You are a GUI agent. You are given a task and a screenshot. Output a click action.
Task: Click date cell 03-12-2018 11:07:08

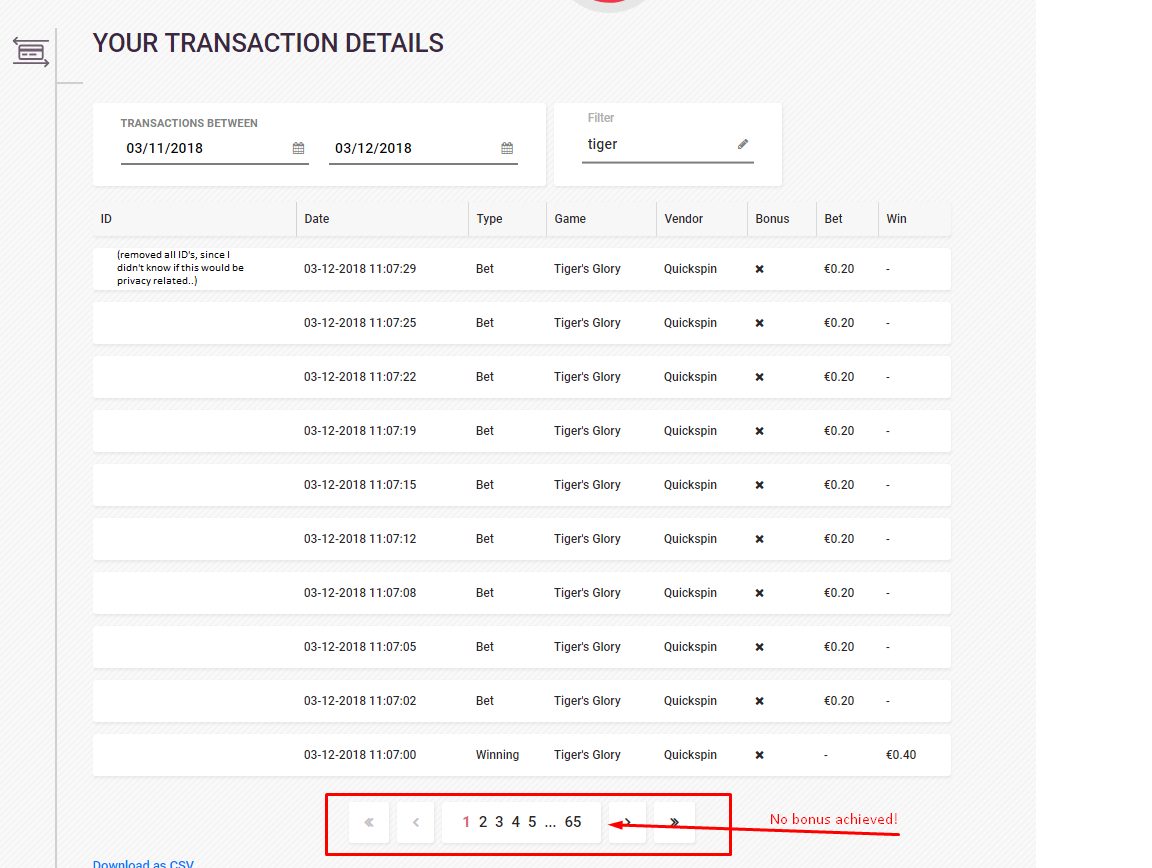[x=360, y=593]
